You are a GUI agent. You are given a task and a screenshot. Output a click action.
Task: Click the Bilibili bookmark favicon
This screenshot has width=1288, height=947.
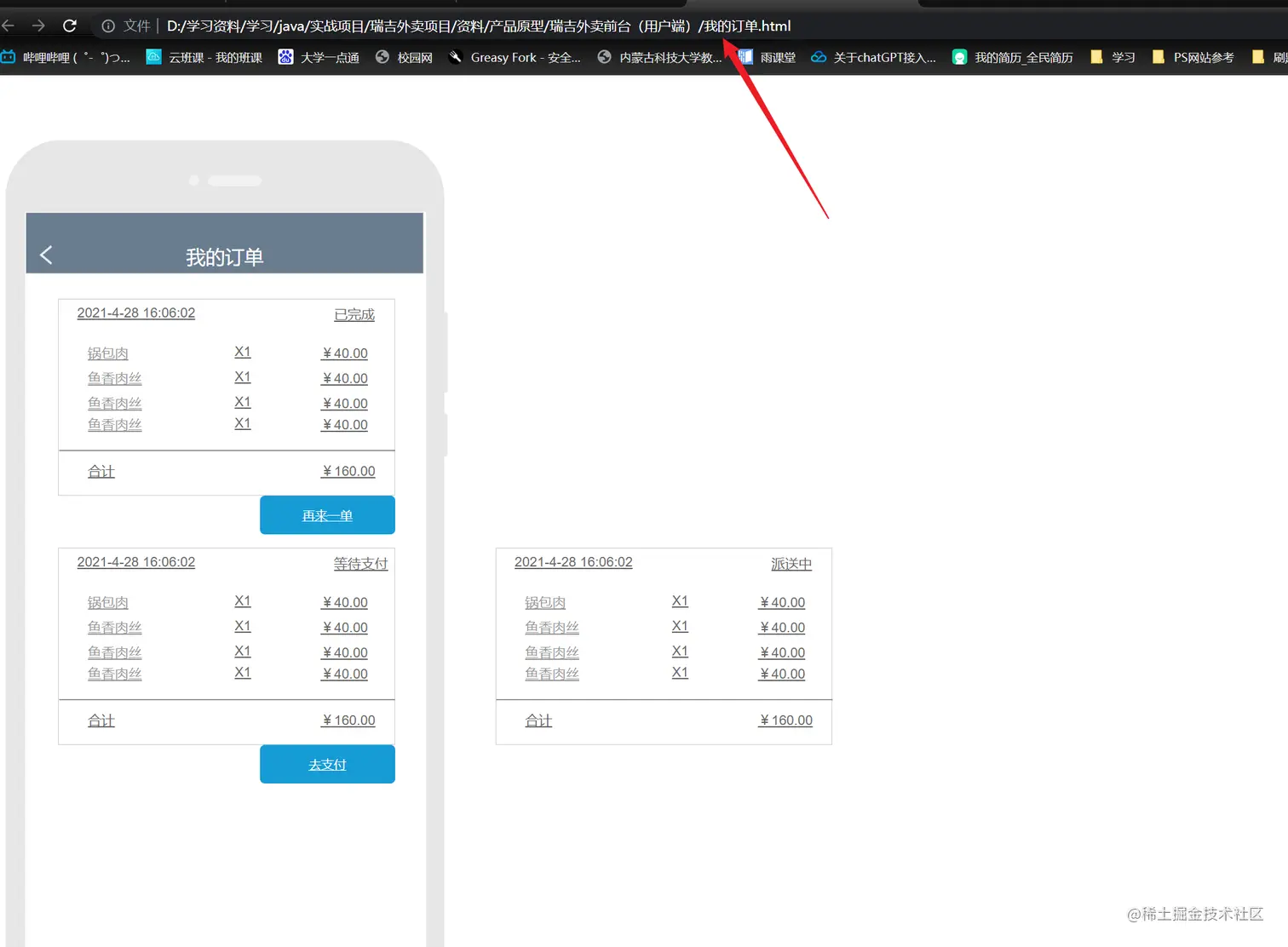[x=9, y=57]
